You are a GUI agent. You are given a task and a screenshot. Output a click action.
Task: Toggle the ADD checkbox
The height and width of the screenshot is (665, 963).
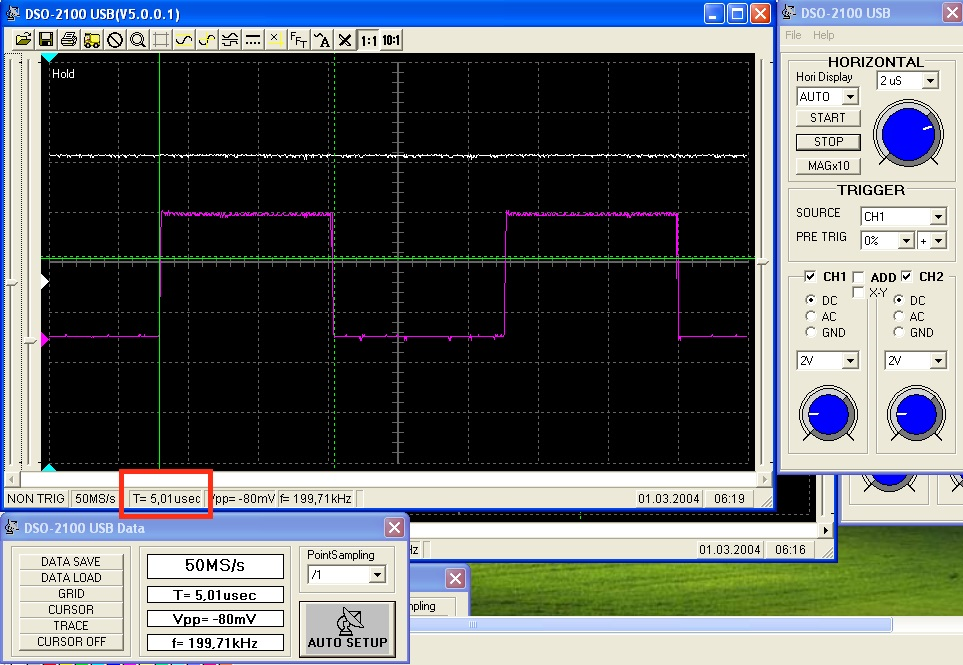click(x=859, y=277)
